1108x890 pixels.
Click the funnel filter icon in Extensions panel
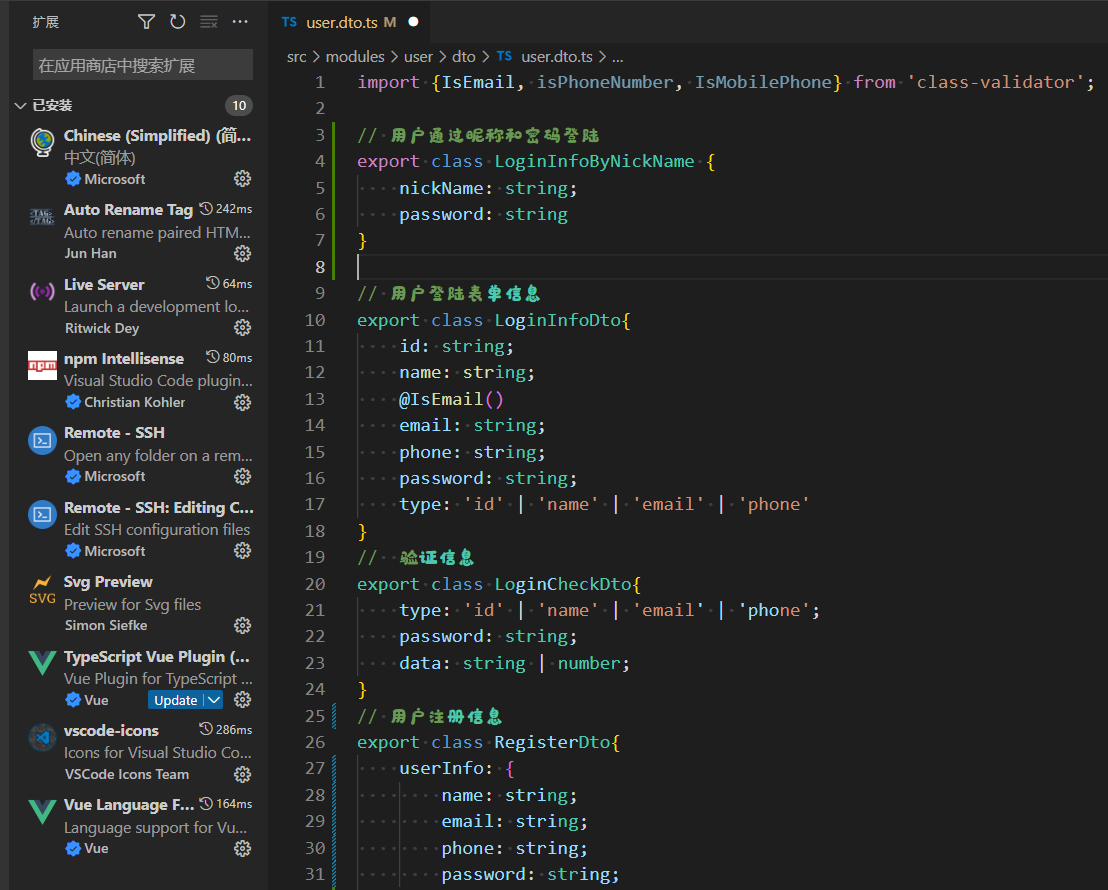[146, 20]
